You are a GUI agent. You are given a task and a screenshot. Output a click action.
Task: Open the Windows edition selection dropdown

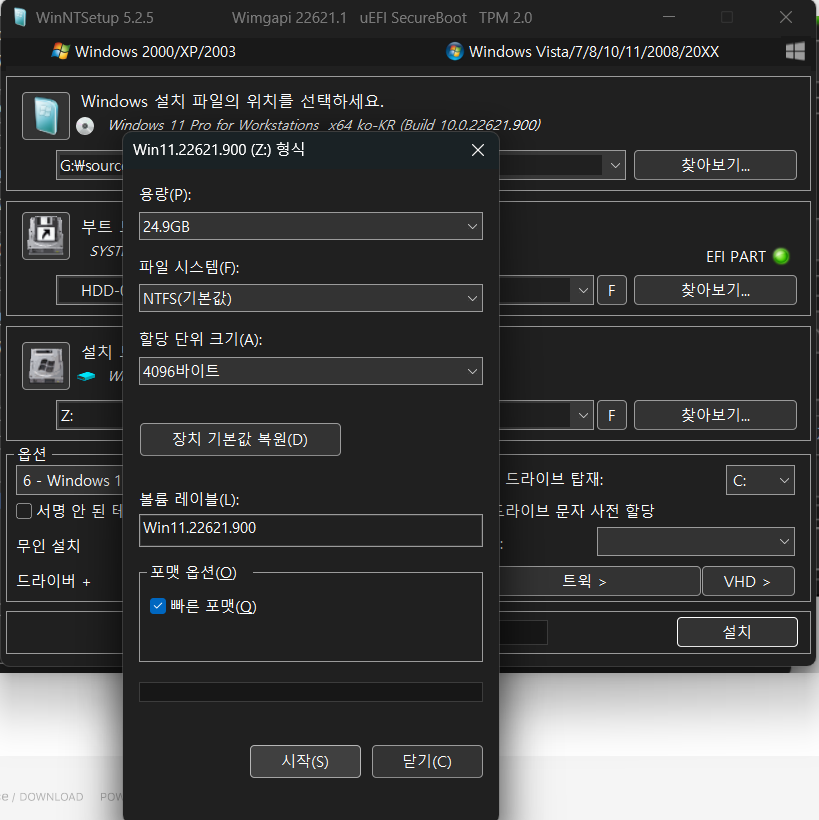tap(70, 480)
